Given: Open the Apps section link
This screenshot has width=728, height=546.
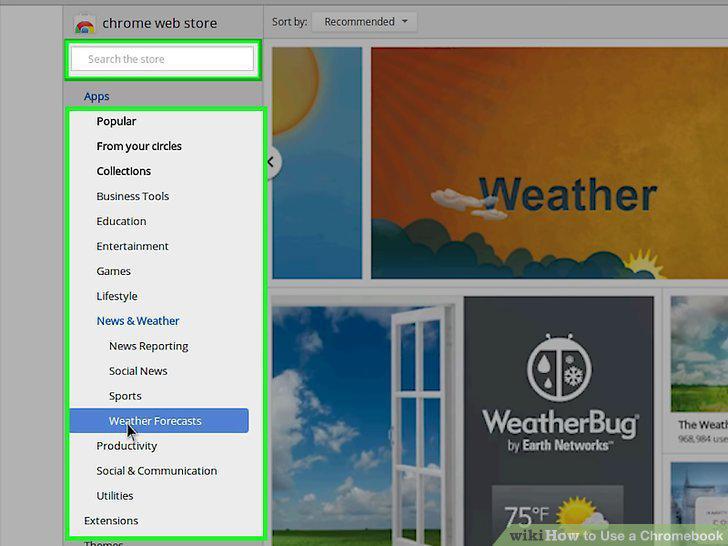Looking at the screenshot, I should point(97,96).
